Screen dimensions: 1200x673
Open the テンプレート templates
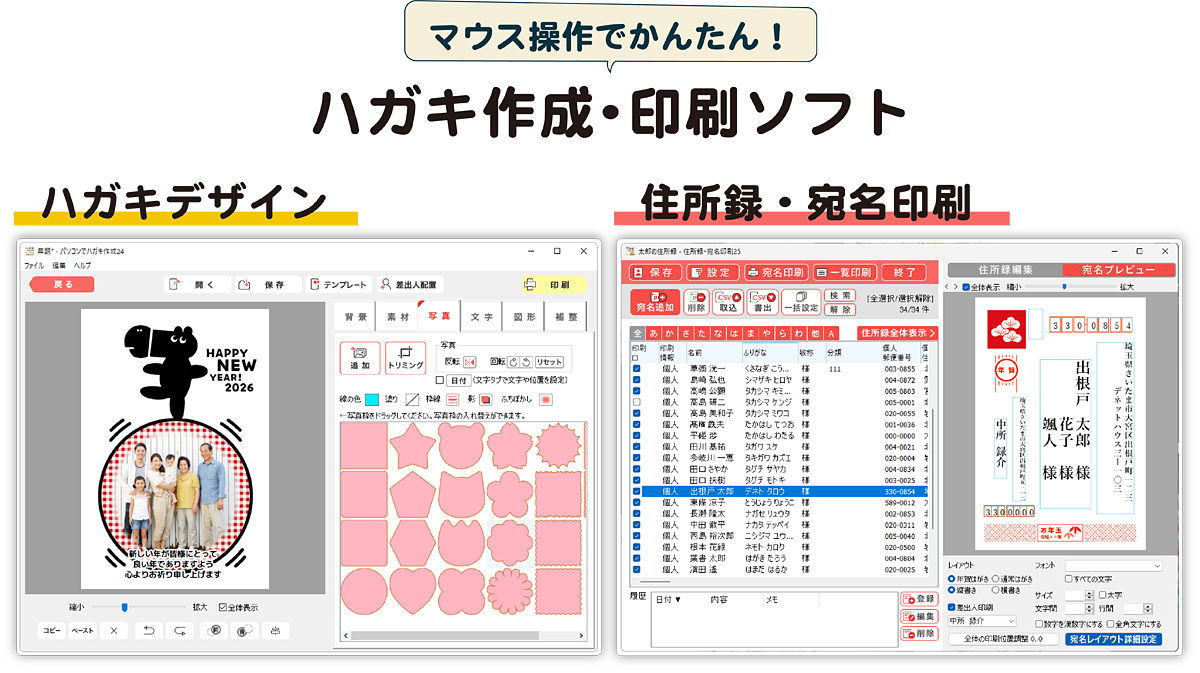[x=339, y=285]
